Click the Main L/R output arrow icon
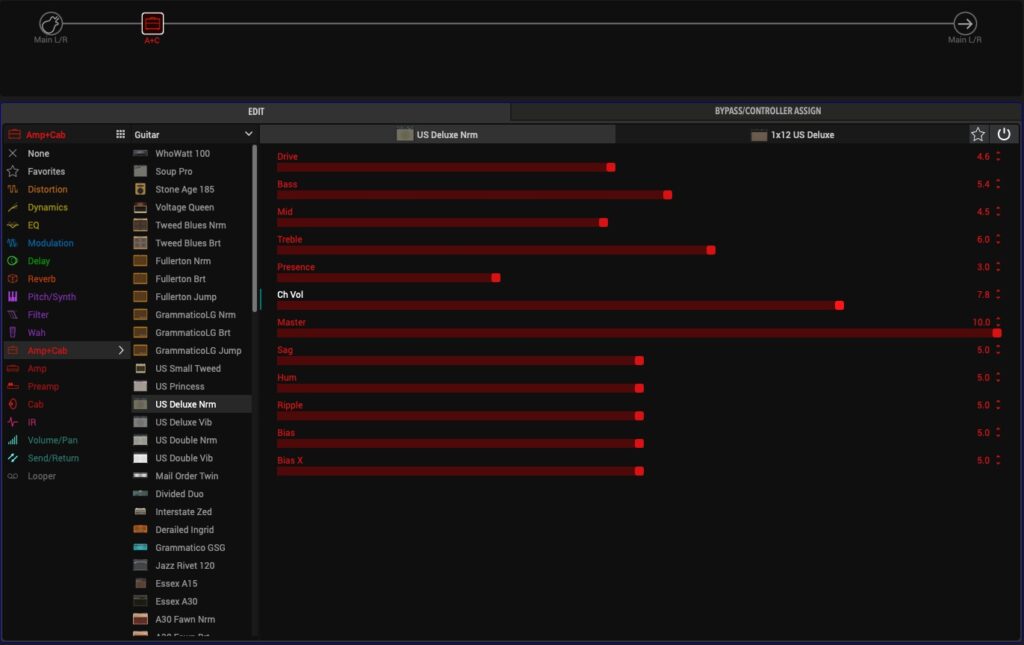 pos(965,23)
